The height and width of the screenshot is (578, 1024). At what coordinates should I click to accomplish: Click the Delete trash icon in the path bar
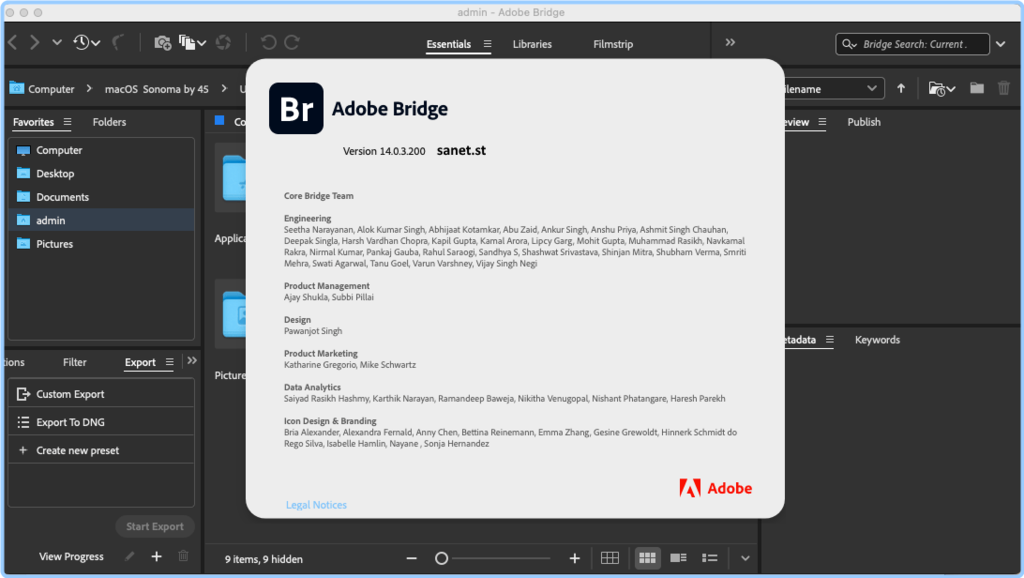[x=1004, y=88]
